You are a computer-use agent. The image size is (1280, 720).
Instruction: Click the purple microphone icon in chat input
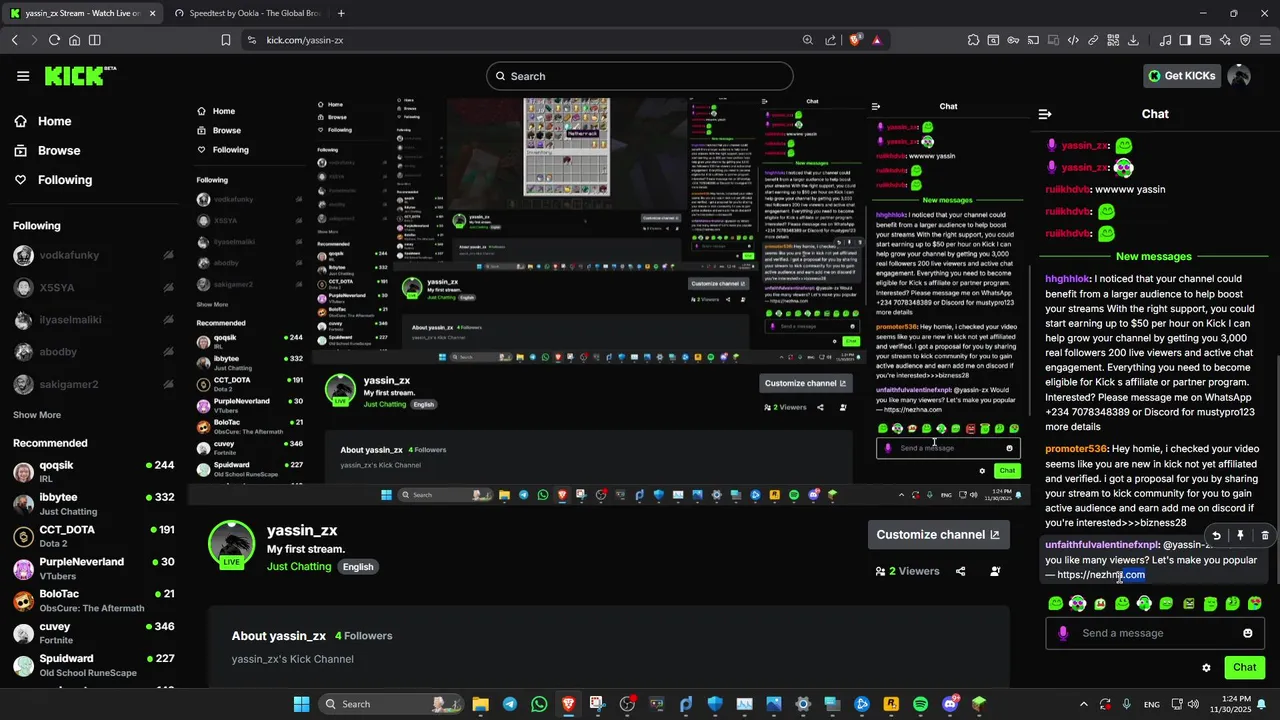[1063, 633]
